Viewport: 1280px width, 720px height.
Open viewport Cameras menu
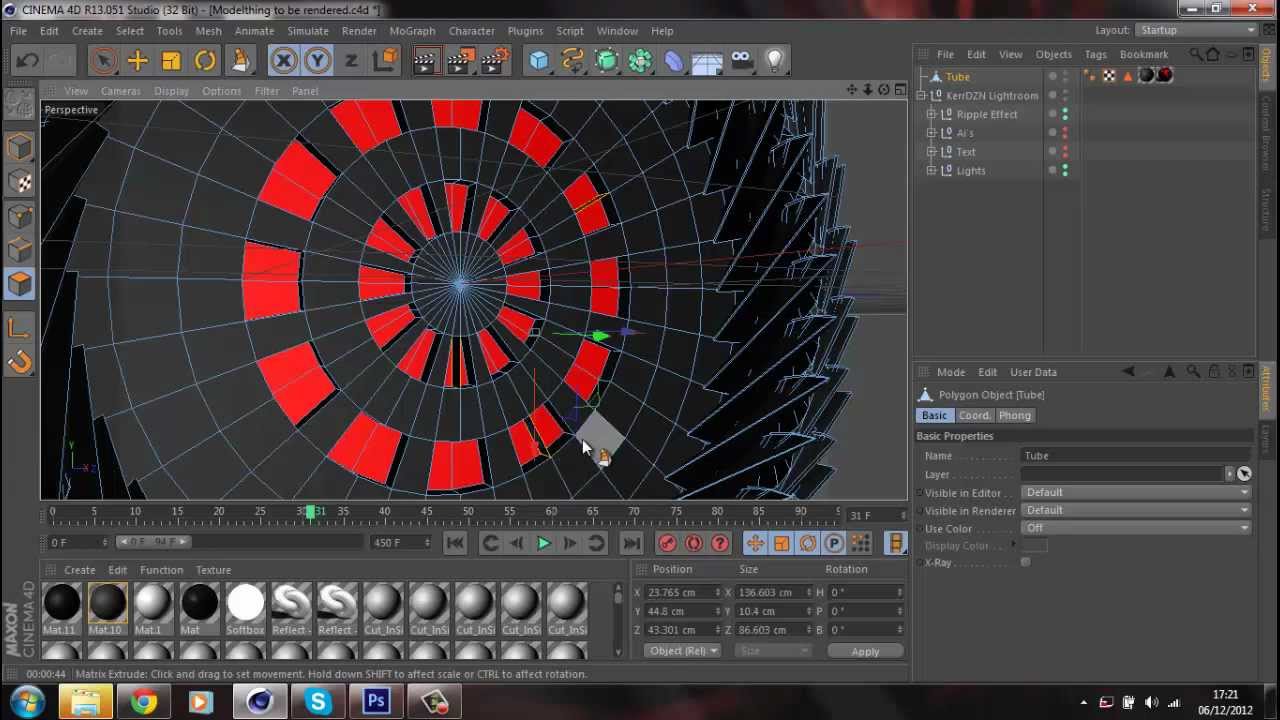[120, 91]
